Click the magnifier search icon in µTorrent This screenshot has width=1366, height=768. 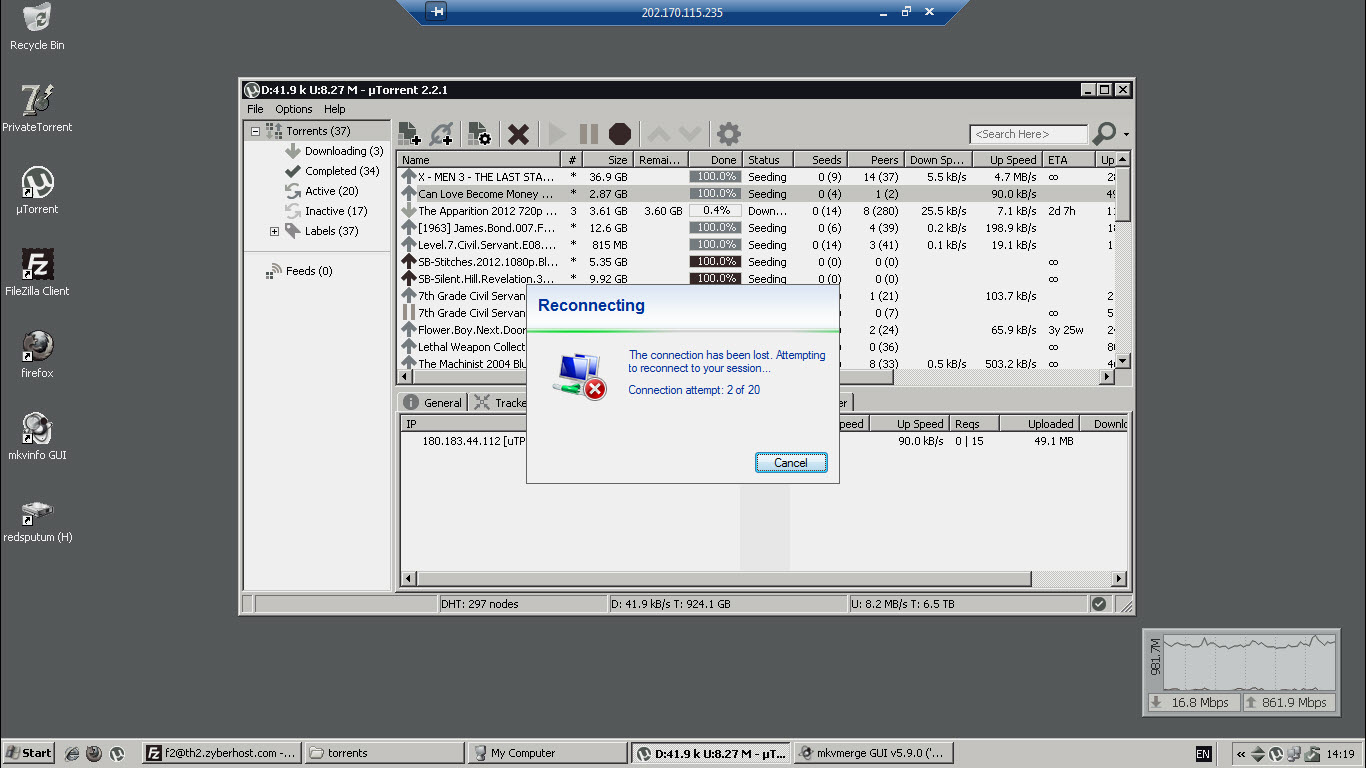[1104, 133]
